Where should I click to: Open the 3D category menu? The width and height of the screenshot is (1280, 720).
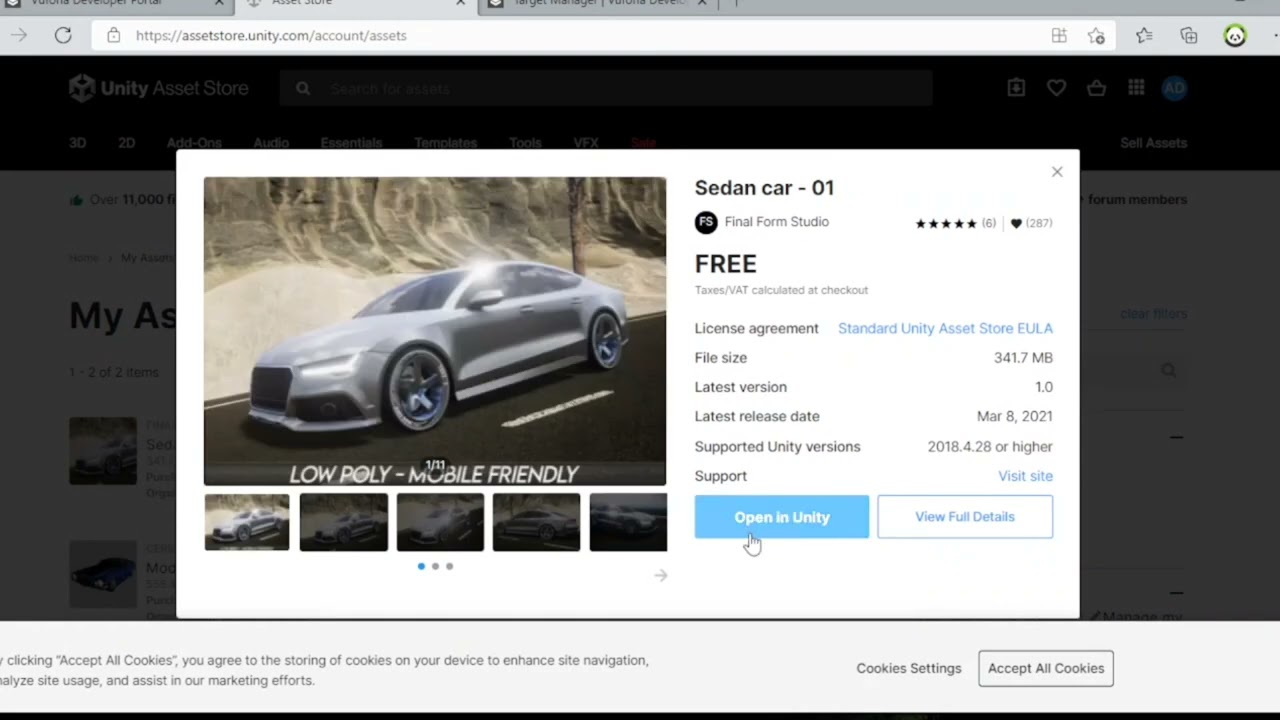(77, 143)
